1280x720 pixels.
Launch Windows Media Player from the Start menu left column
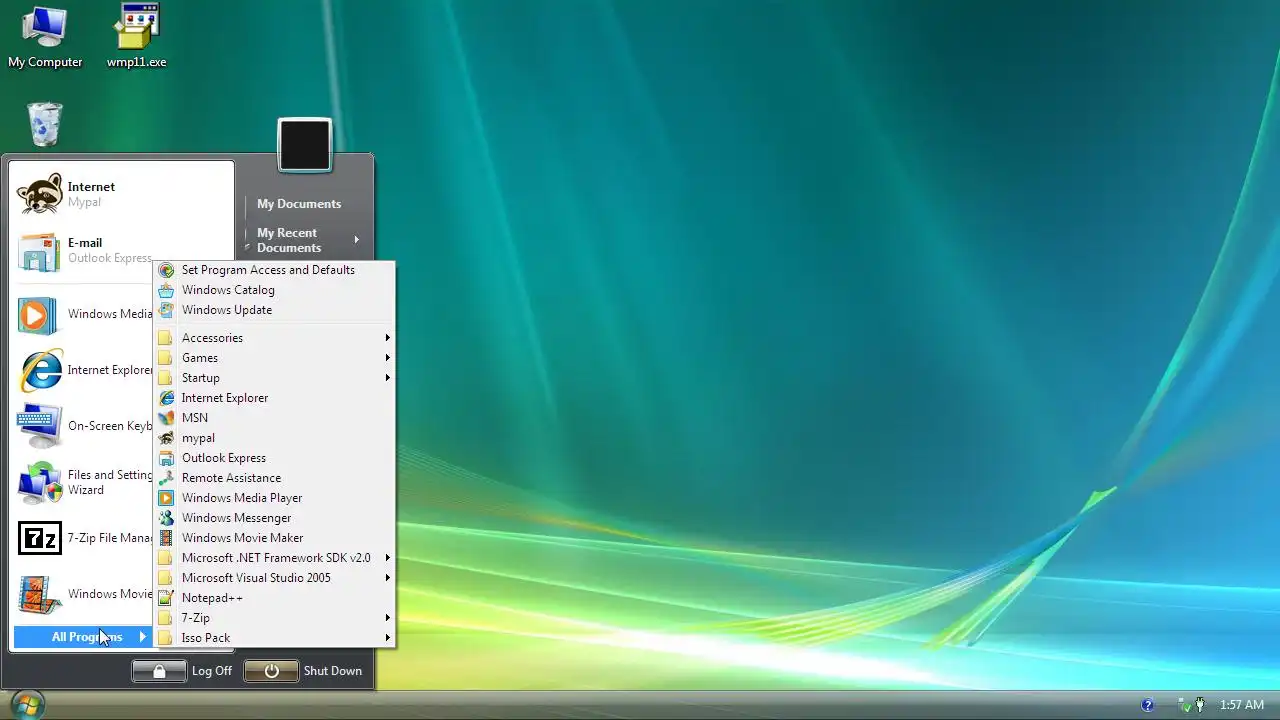84,314
